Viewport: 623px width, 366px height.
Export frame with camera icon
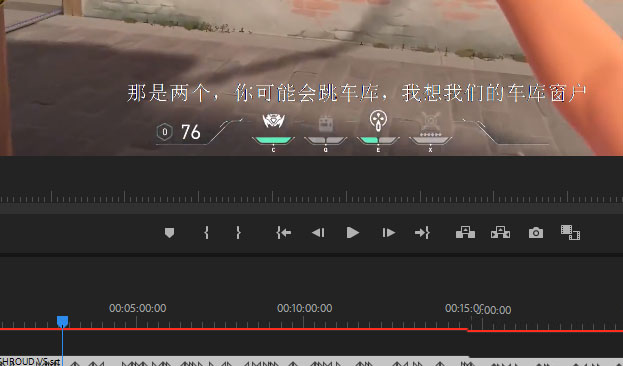point(536,232)
